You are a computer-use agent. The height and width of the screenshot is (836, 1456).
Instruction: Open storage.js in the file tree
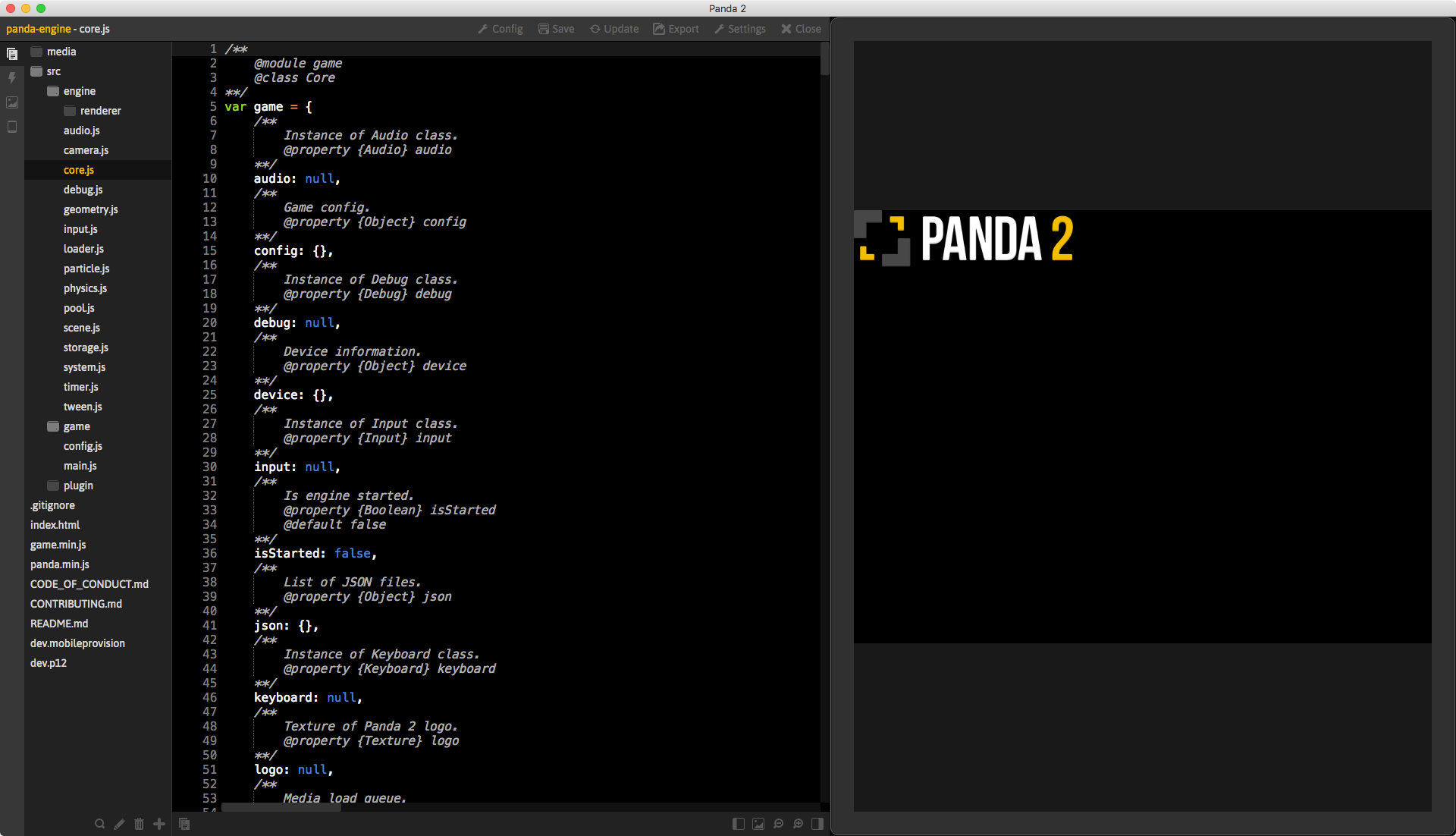[x=86, y=347]
